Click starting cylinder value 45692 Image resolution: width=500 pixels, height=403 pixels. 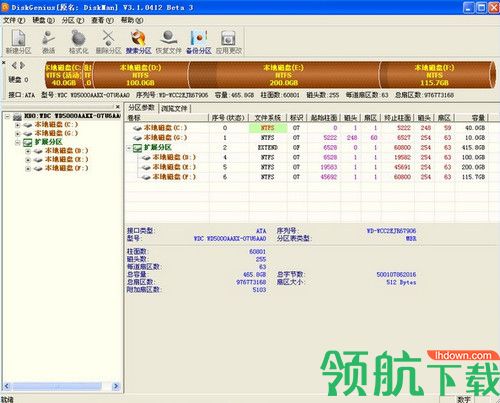(328, 177)
